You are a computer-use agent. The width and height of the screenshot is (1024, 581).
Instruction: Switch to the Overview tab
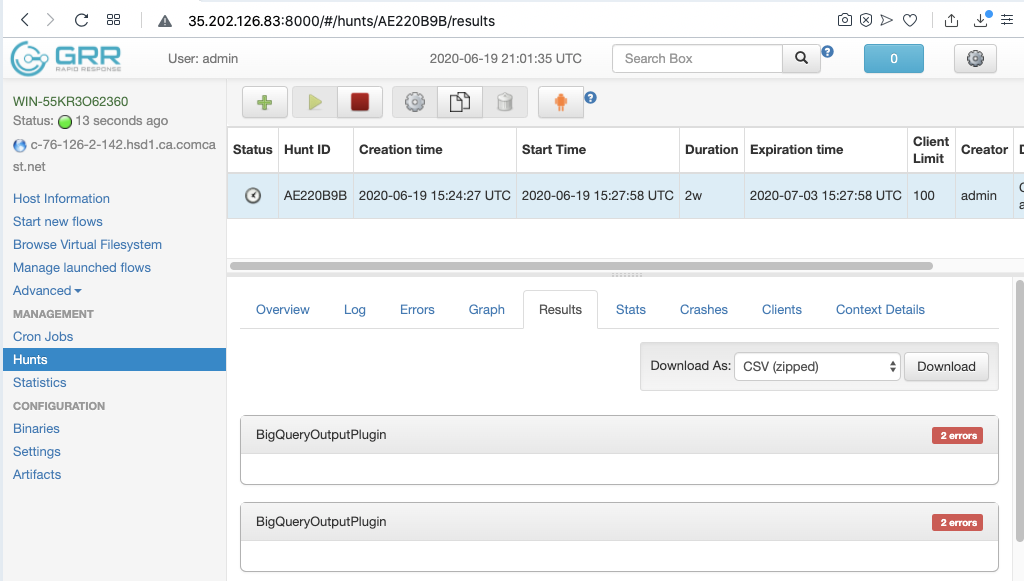click(x=283, y=309)
